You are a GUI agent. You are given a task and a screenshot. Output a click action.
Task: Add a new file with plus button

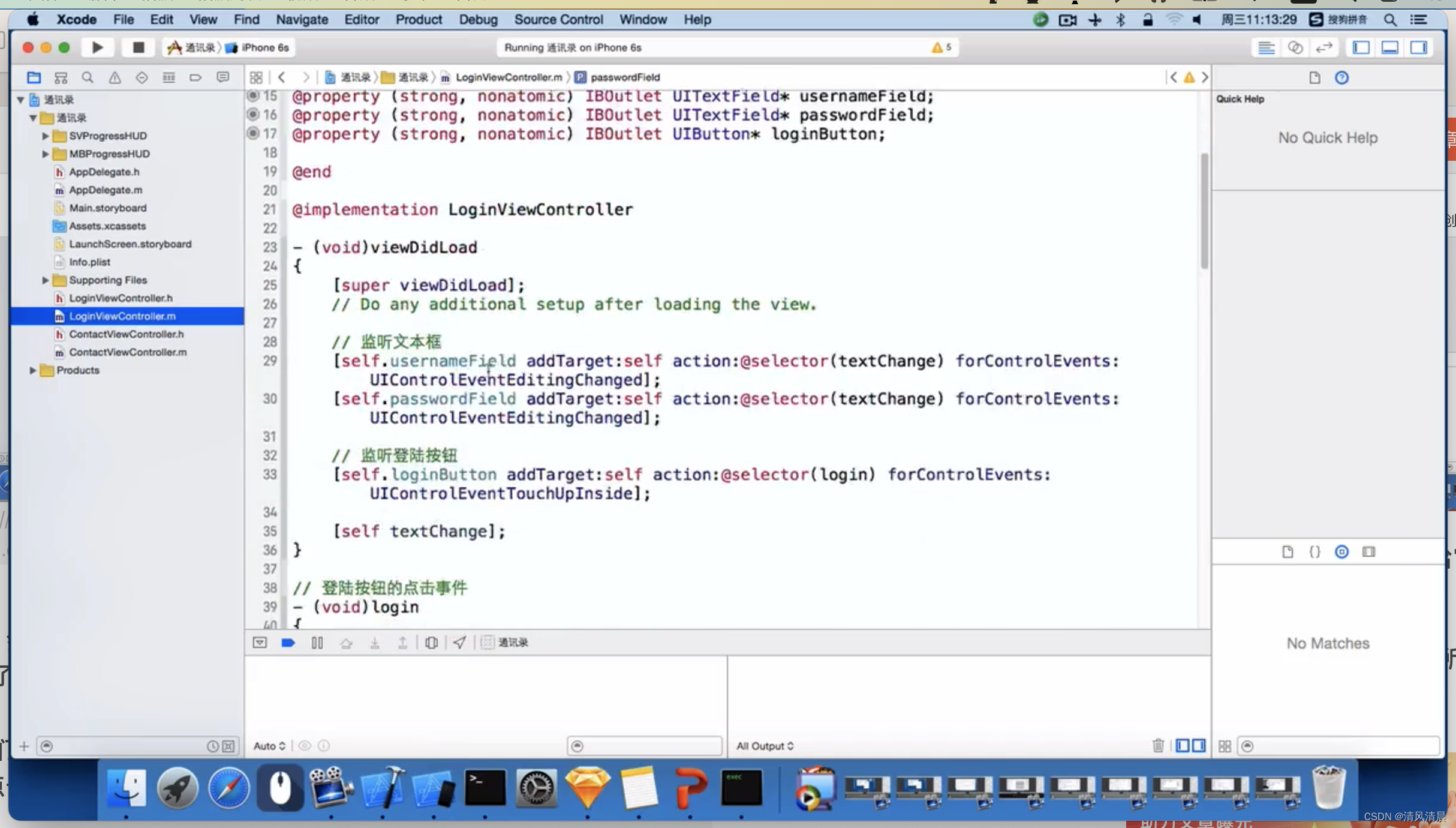point(24,746)
